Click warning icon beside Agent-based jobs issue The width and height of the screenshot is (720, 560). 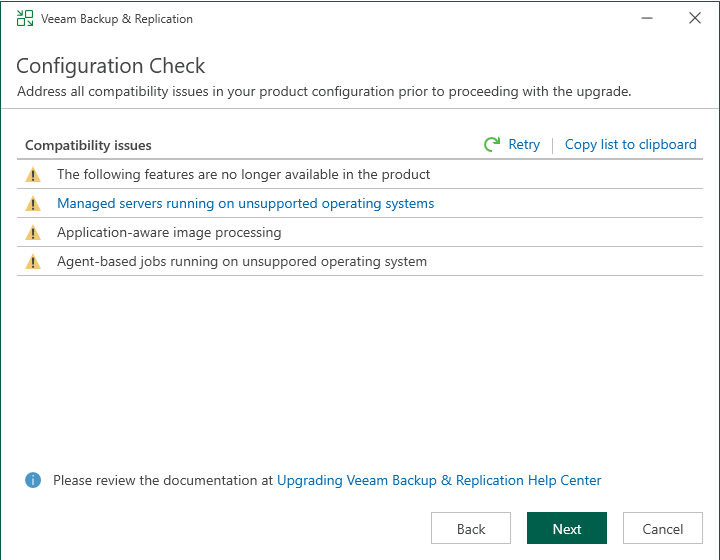pyautogui.click(x=33, y=262)
